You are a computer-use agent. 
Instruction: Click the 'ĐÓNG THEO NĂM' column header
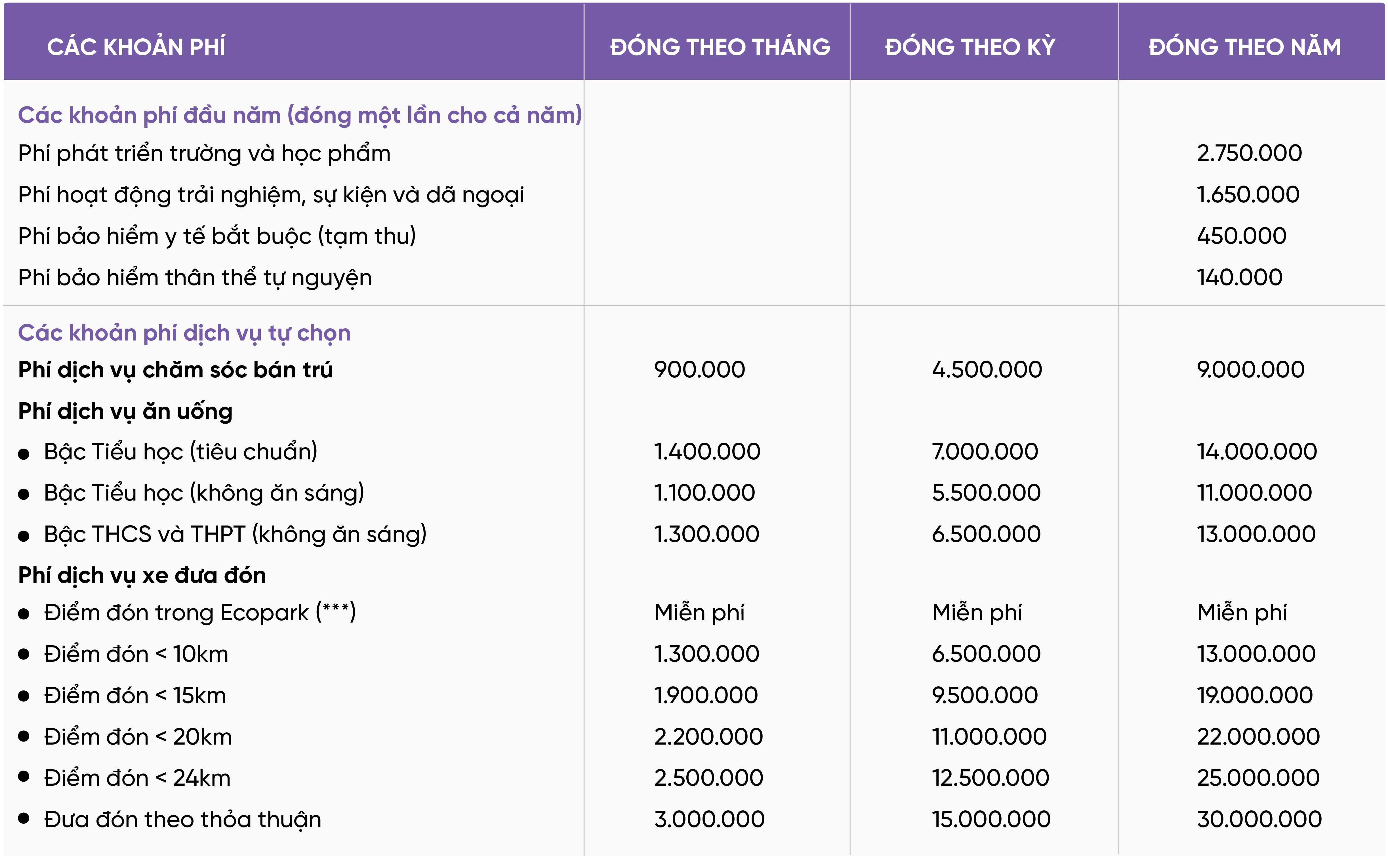point(1244,47)
